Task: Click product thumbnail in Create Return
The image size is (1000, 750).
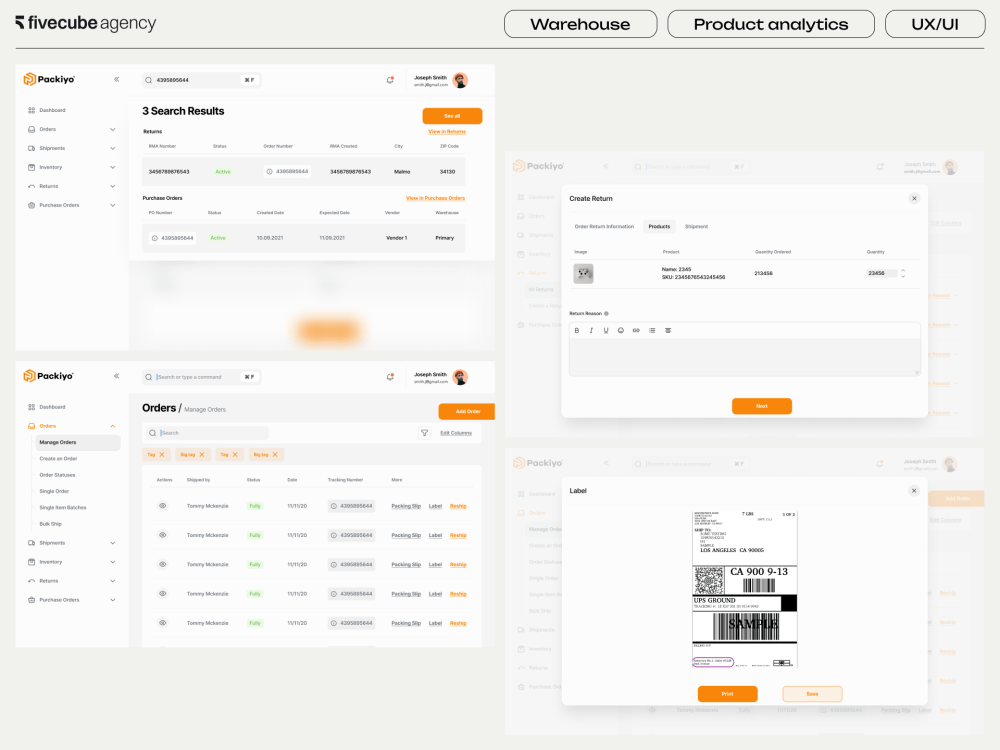Action: tap(583, 274)
